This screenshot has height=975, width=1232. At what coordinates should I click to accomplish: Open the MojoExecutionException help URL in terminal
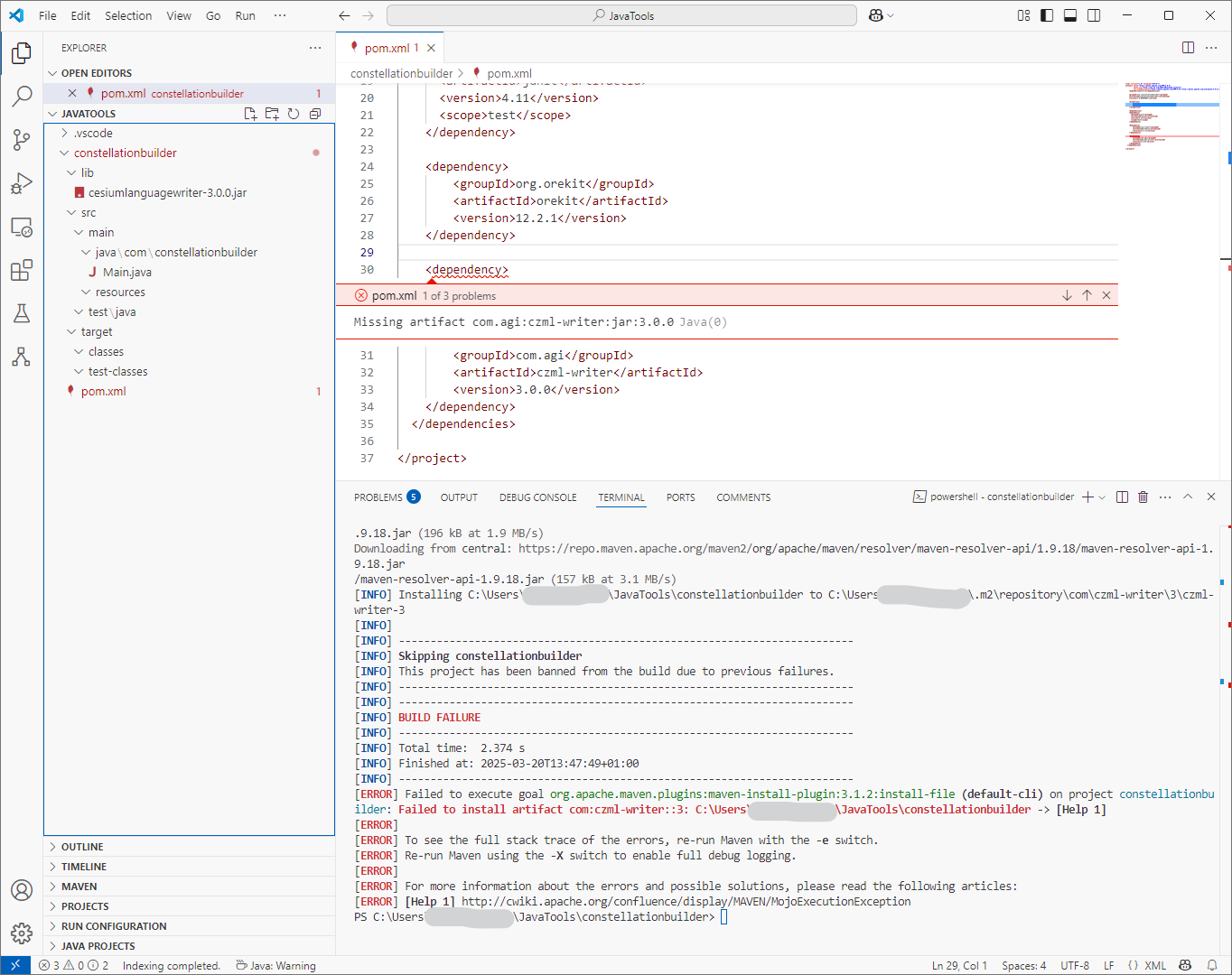[686, 901]
